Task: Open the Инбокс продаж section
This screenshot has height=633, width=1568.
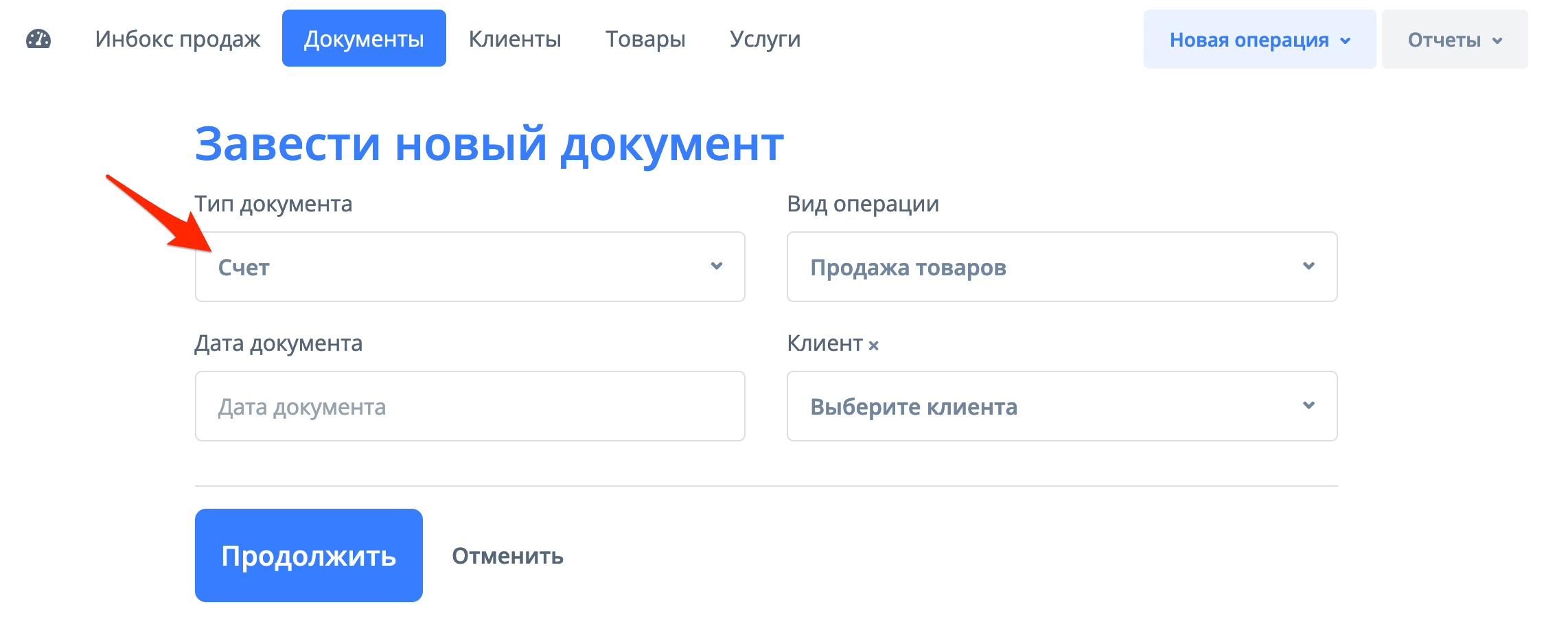Action: (178, 39)
